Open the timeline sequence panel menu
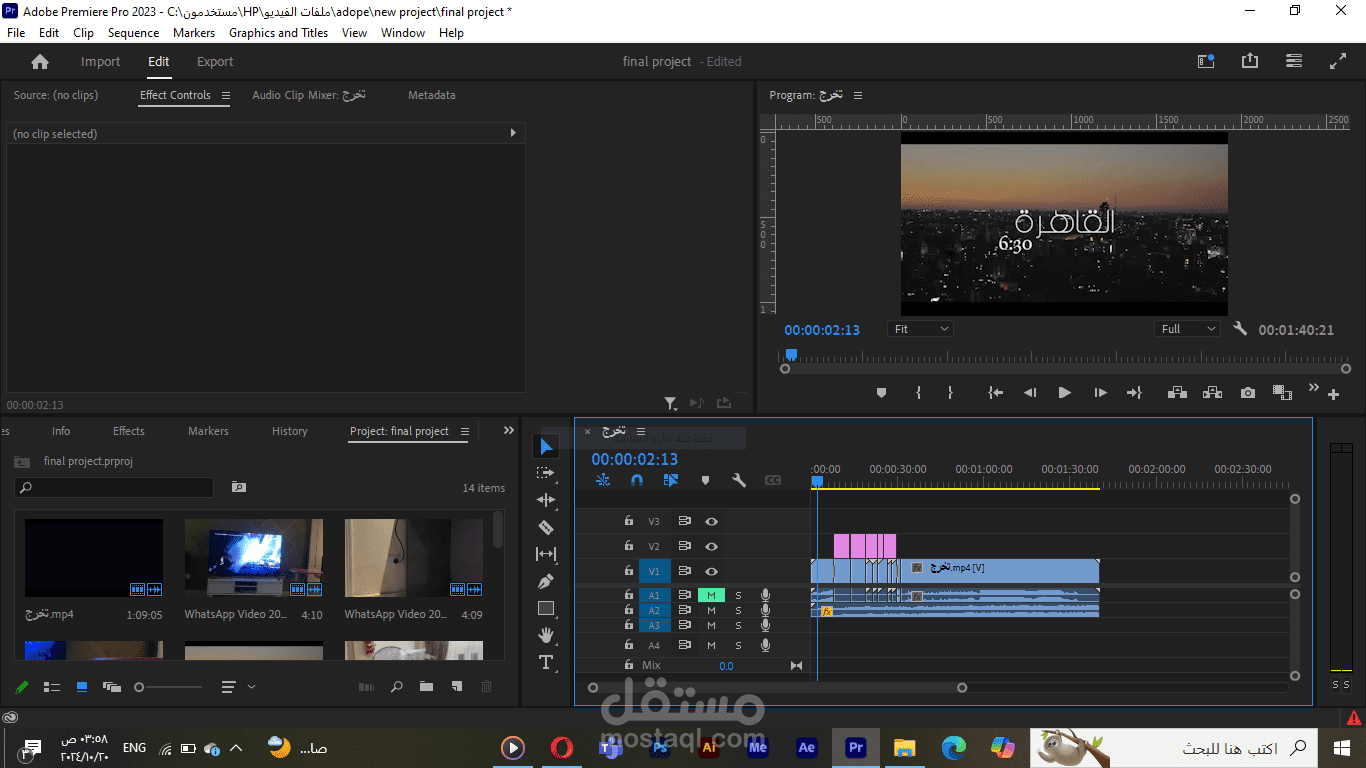The height and width of the screenshot is (768, 1366). tap(641, 432)
